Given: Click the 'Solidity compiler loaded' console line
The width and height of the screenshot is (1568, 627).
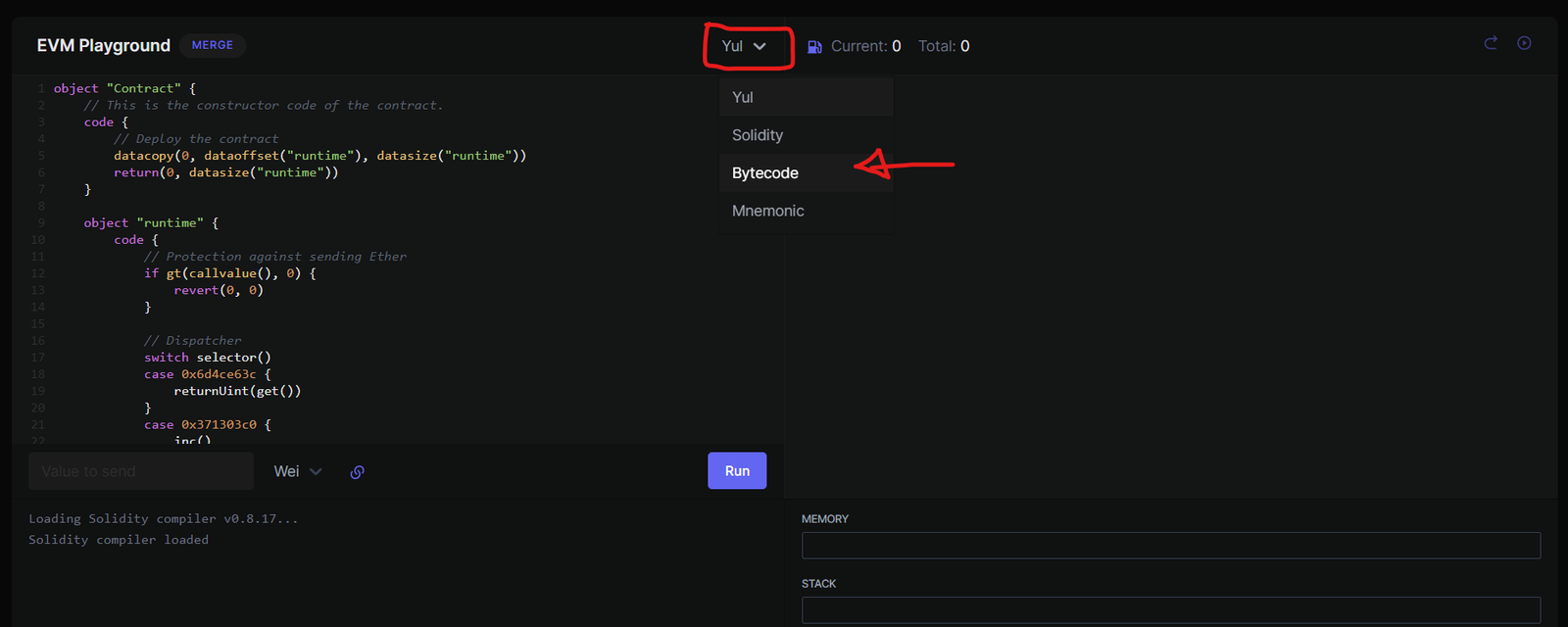Looking at the screenshot, I should 119,540.
